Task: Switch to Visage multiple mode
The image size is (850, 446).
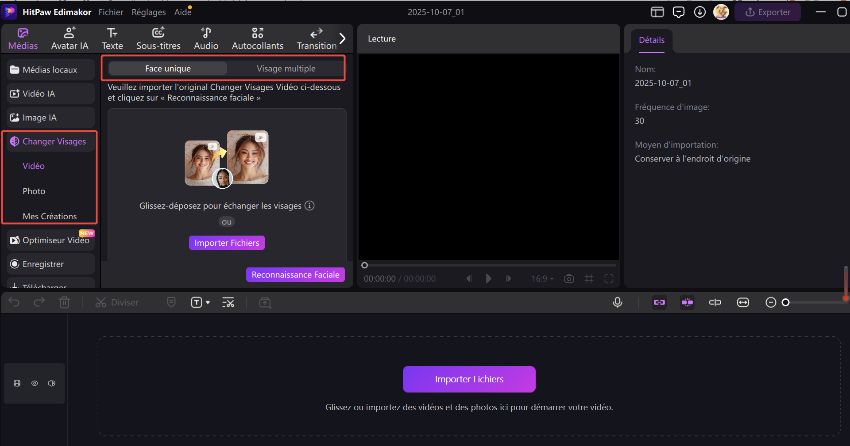Action: tap(285, 69)
